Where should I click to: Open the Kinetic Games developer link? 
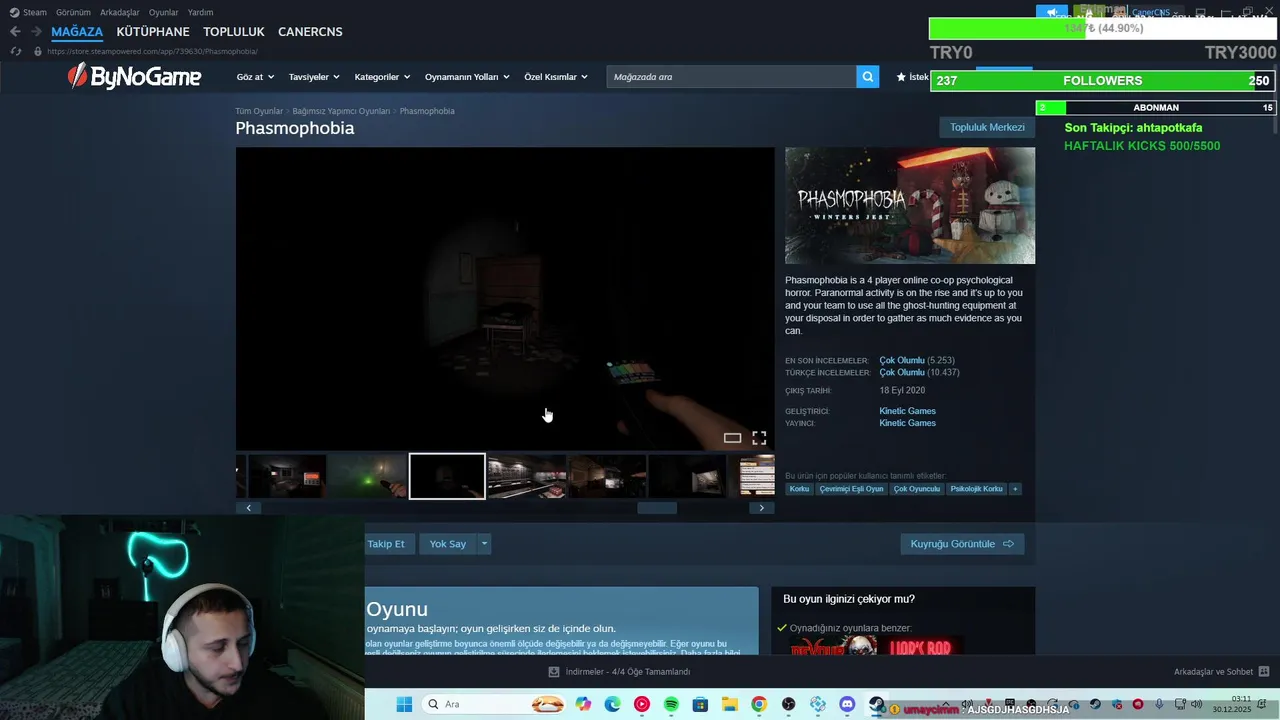point(907,411)
